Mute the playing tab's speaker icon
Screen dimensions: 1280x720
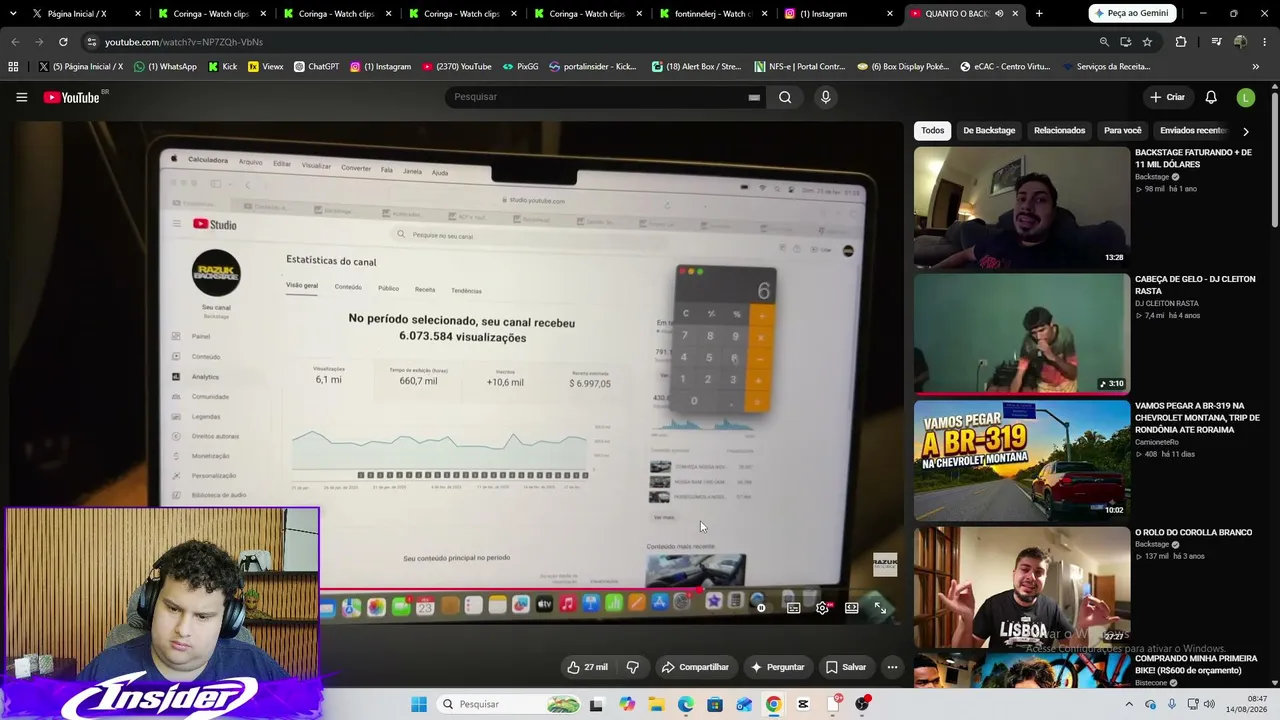click(998, 14)
